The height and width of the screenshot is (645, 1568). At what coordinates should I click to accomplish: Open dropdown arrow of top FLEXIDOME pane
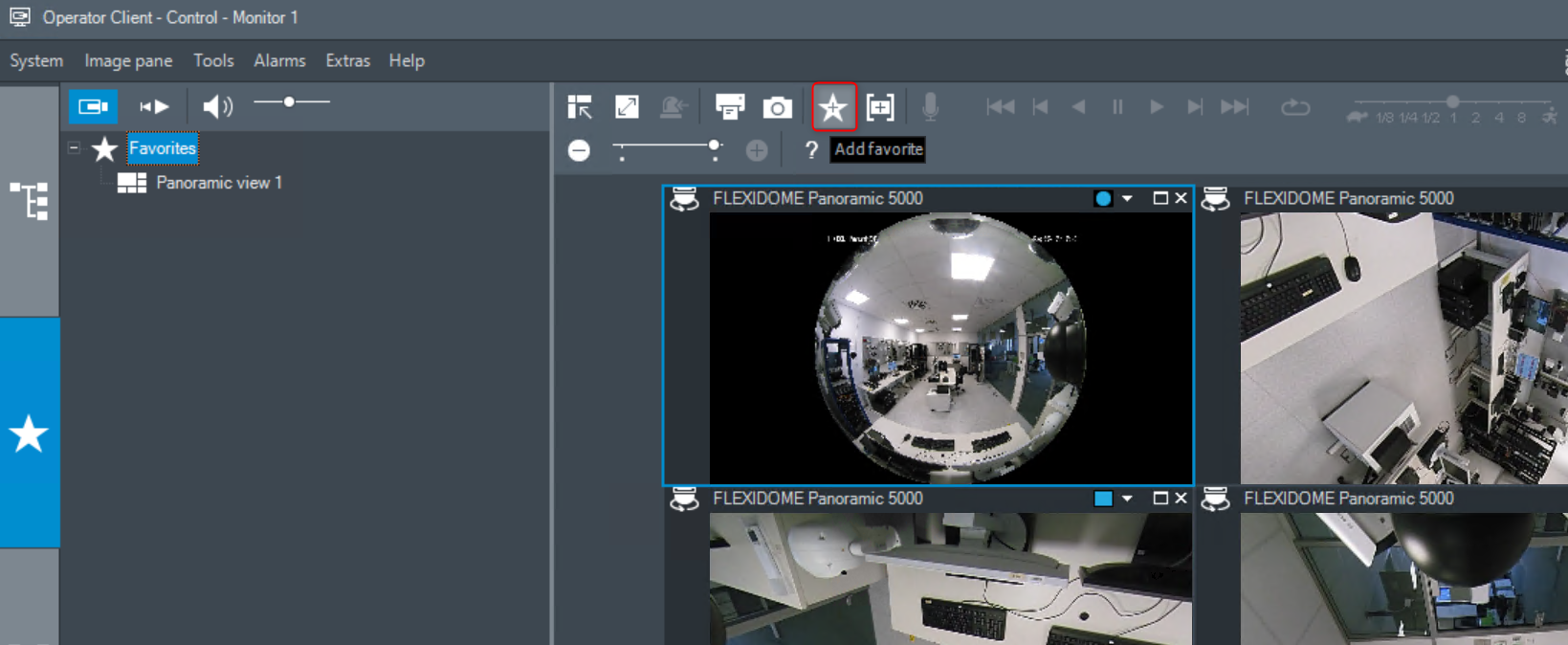1127,199
